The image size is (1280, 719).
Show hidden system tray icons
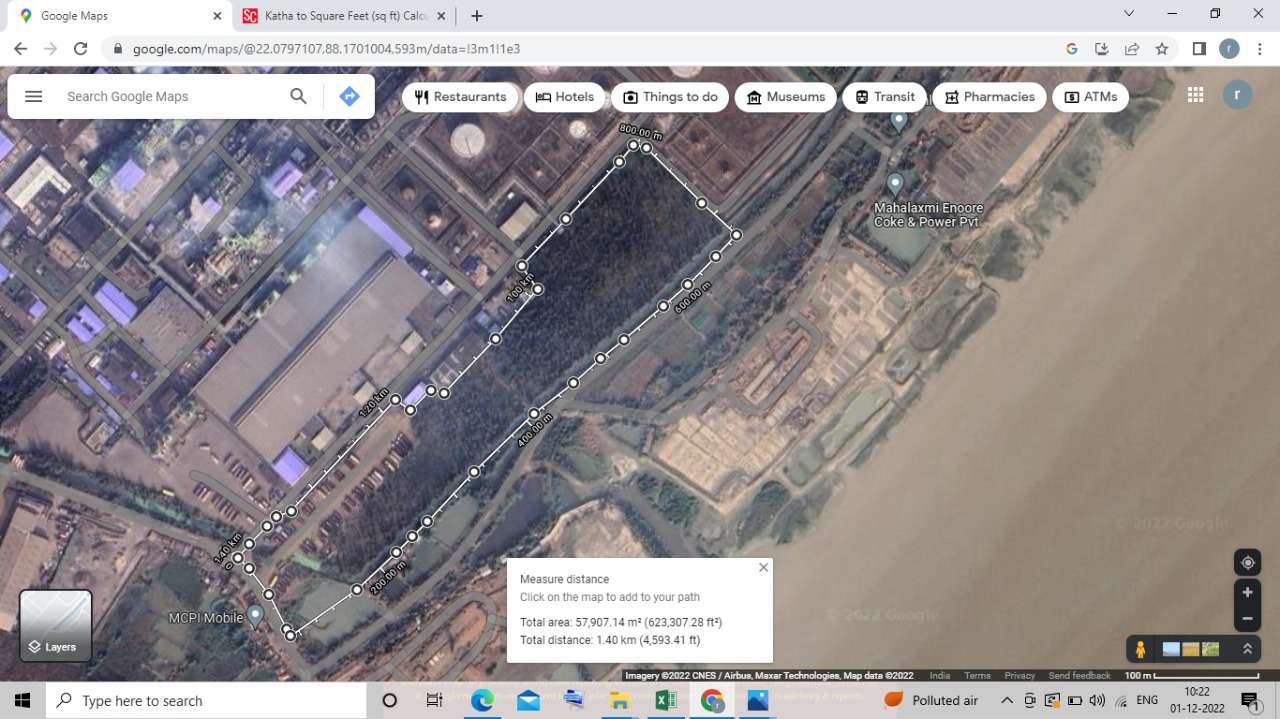pyautogui.click(x=1007, y=701)
